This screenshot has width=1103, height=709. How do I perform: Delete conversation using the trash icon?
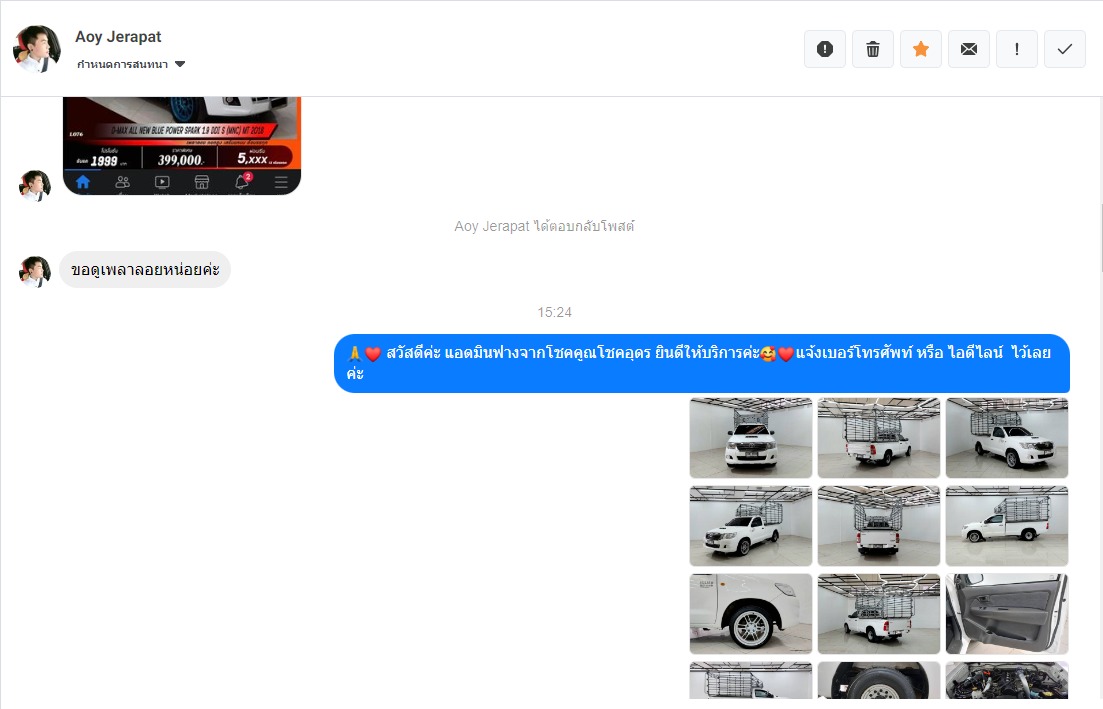(x=872, y=49)
